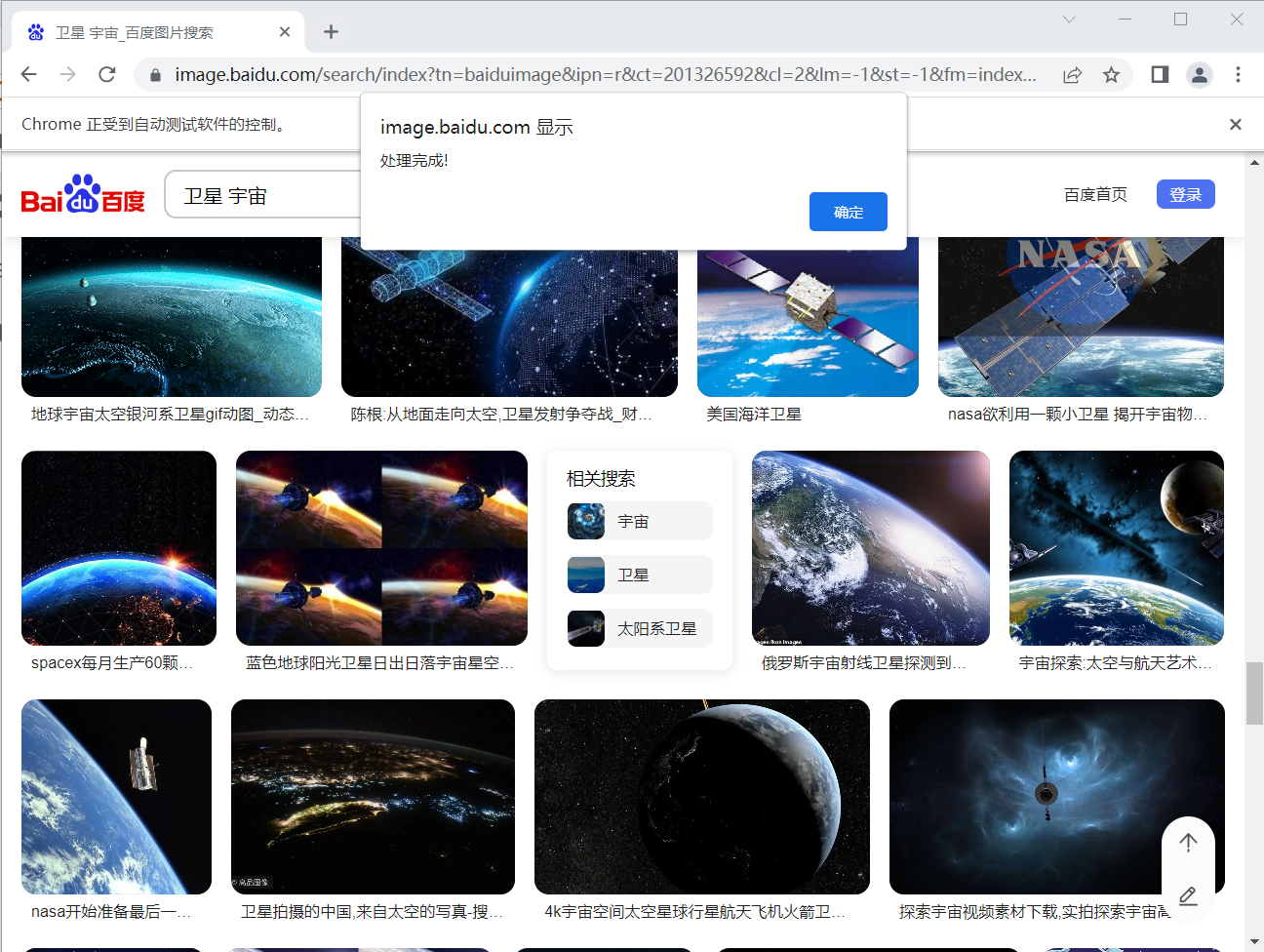This screenshot has height=952, width=1264.
Task: Click the 确定 button in the dialog
Action: click(848, 212)
